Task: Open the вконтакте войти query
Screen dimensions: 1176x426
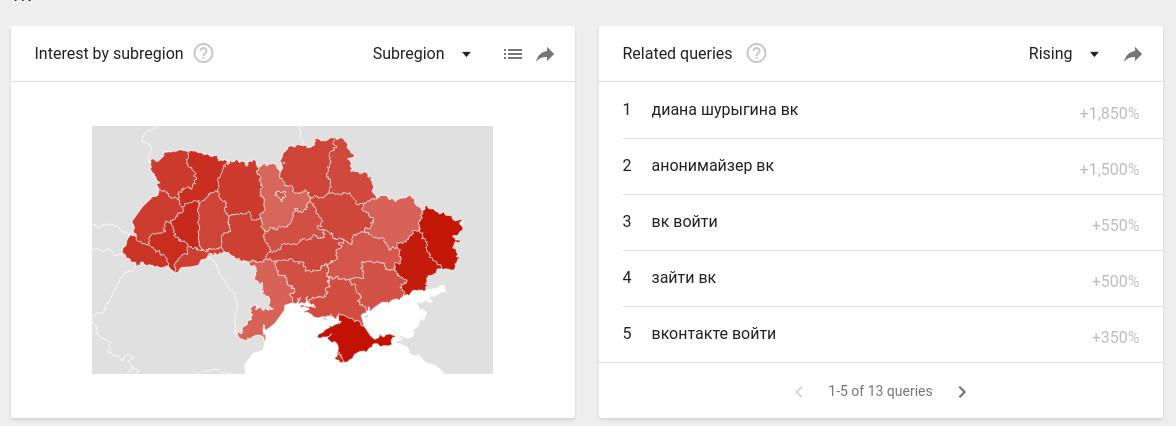Action: tap(713, 334)
